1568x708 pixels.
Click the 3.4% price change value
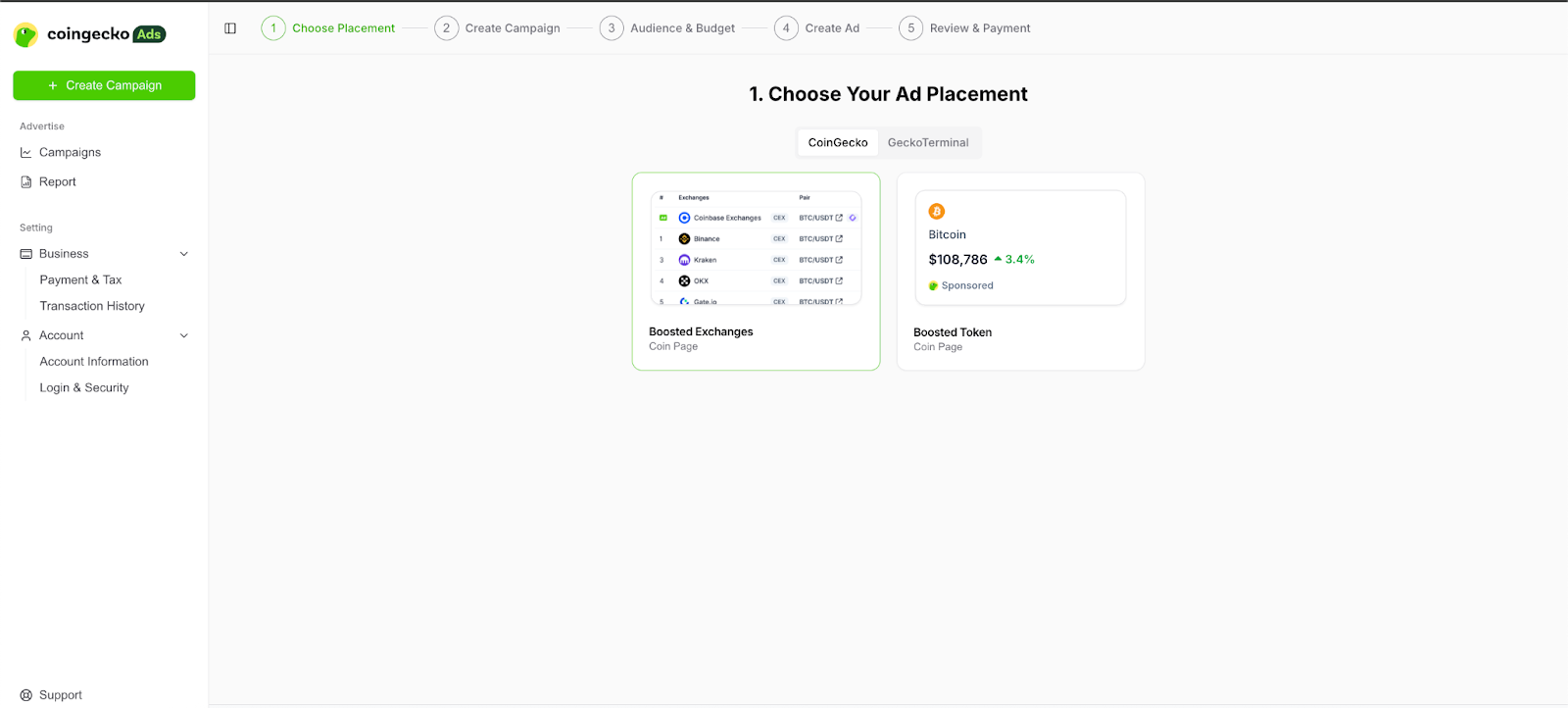(1019, 260)
